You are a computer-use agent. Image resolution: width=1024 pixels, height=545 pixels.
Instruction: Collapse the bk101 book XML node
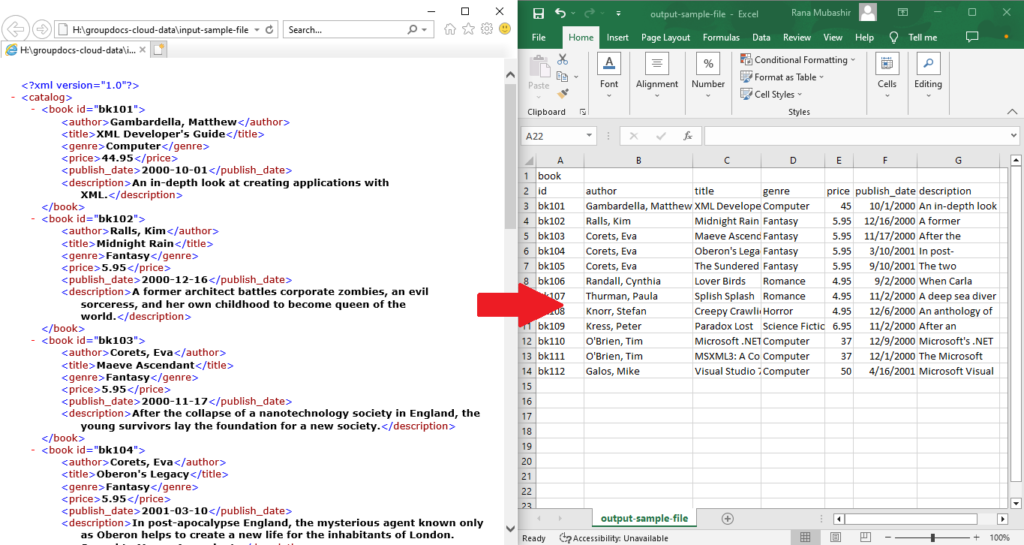33,109
